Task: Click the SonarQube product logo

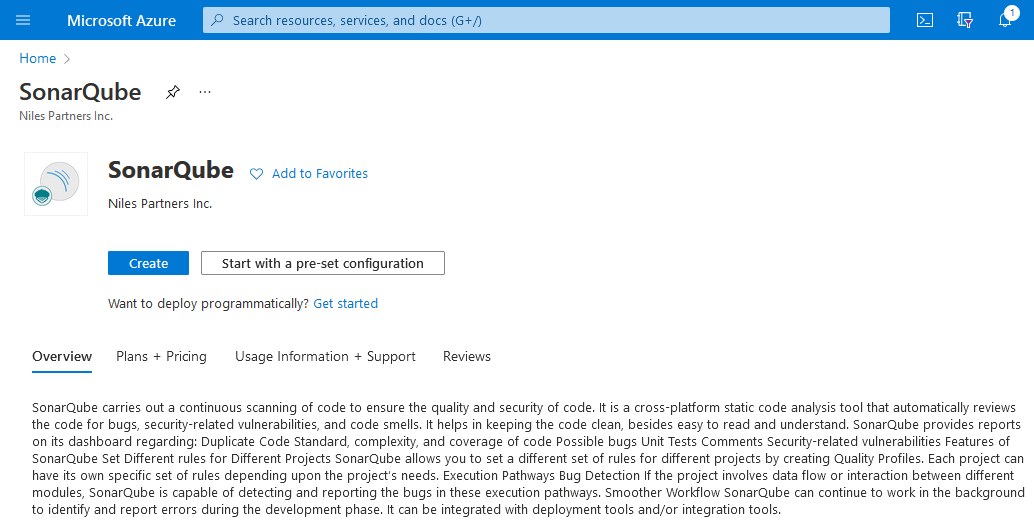Action: tap(56, 184)
